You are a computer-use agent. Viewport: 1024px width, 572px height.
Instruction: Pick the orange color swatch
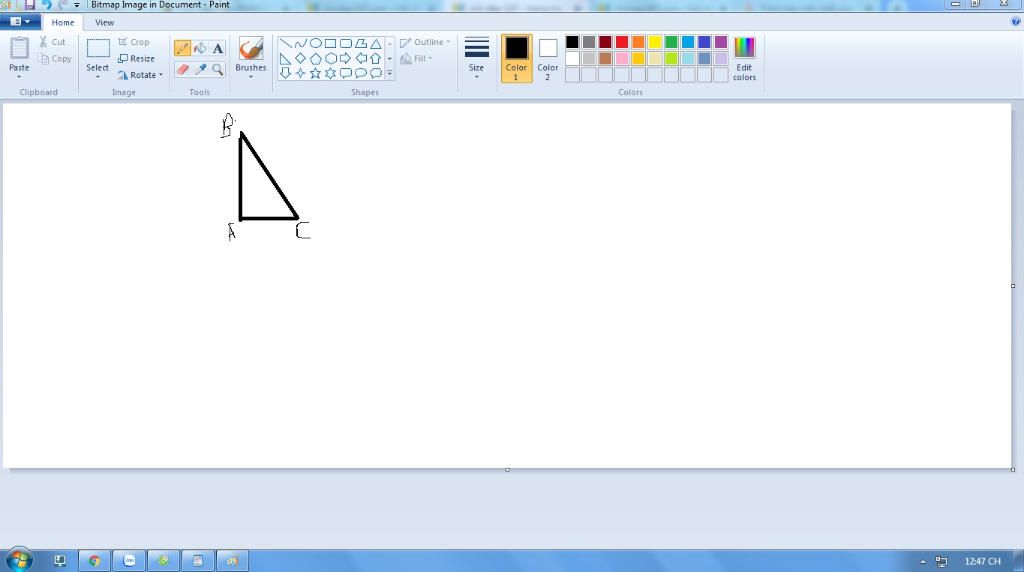638,42
